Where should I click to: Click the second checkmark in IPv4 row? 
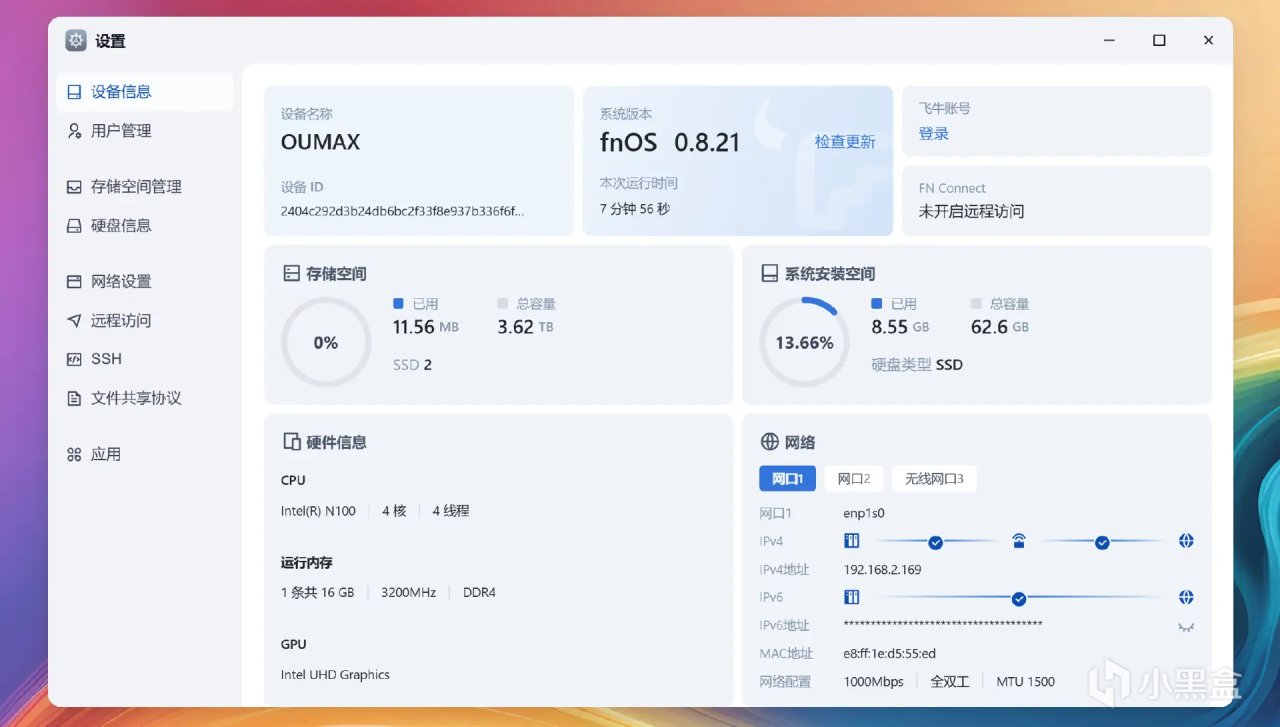(1102, 542)
